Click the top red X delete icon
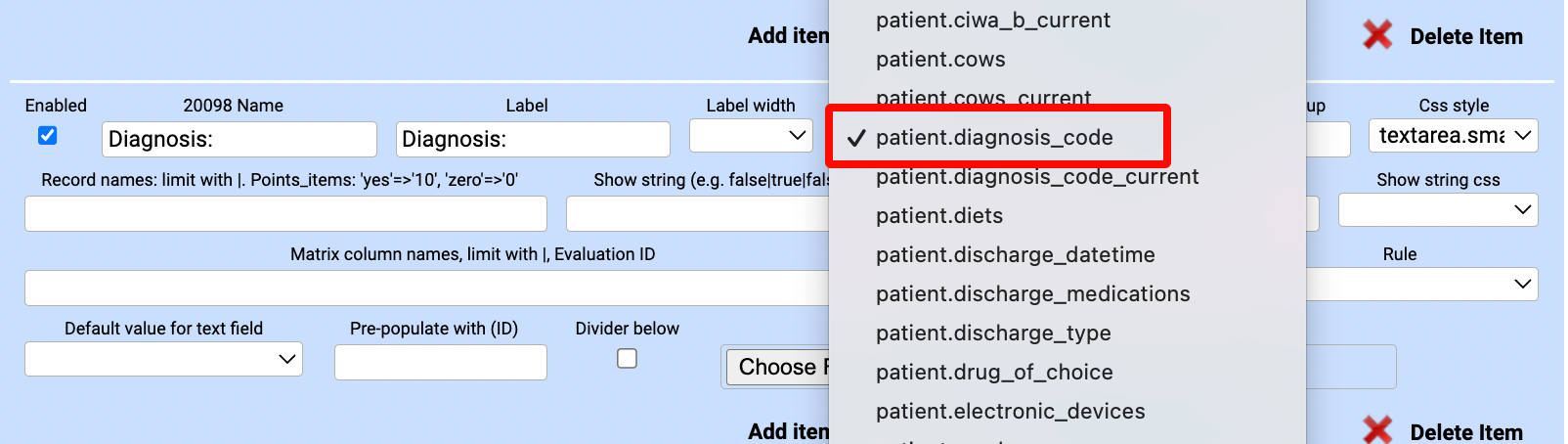 [x=1377, y=36]
